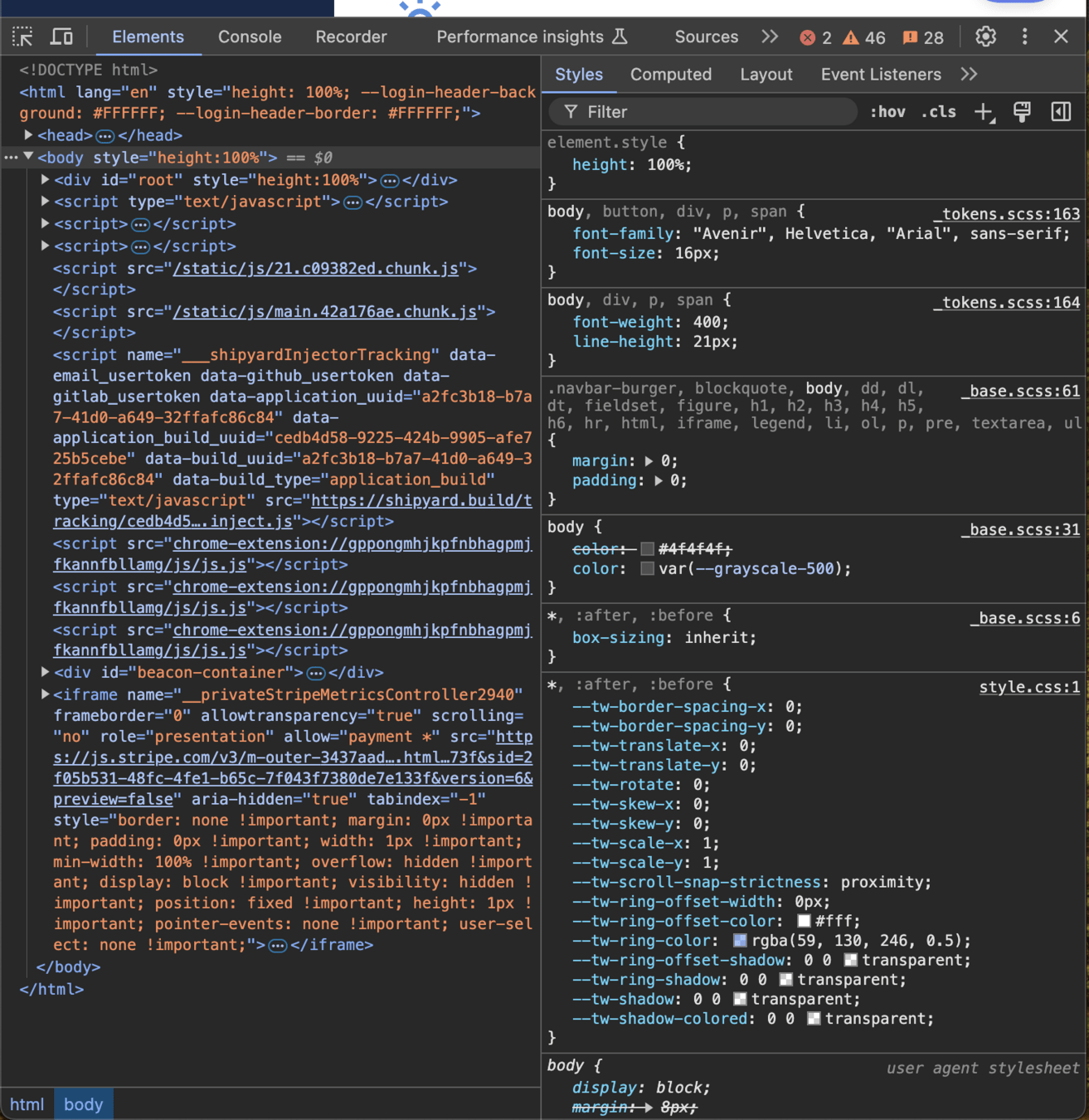Click the --tw-shadow-colored transparent swatch

click(814, 1019)
